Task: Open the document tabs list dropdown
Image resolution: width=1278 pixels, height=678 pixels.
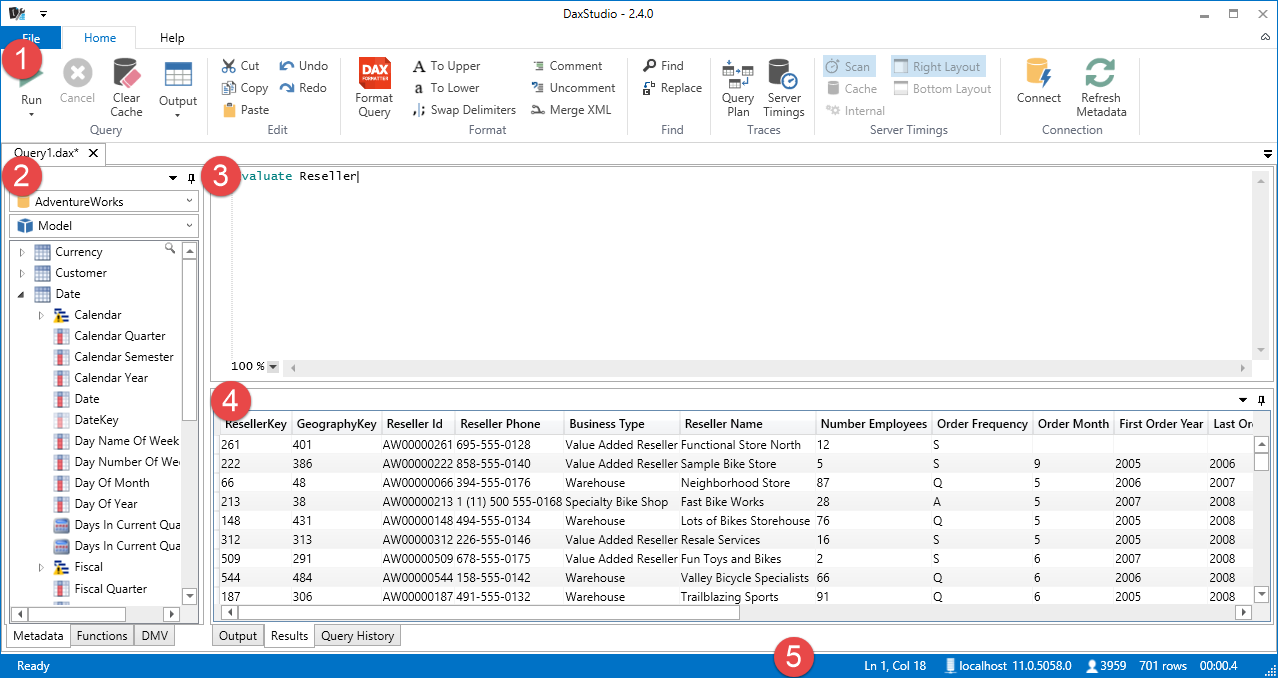Action: pyautogui.click(x=1268, y=154)
